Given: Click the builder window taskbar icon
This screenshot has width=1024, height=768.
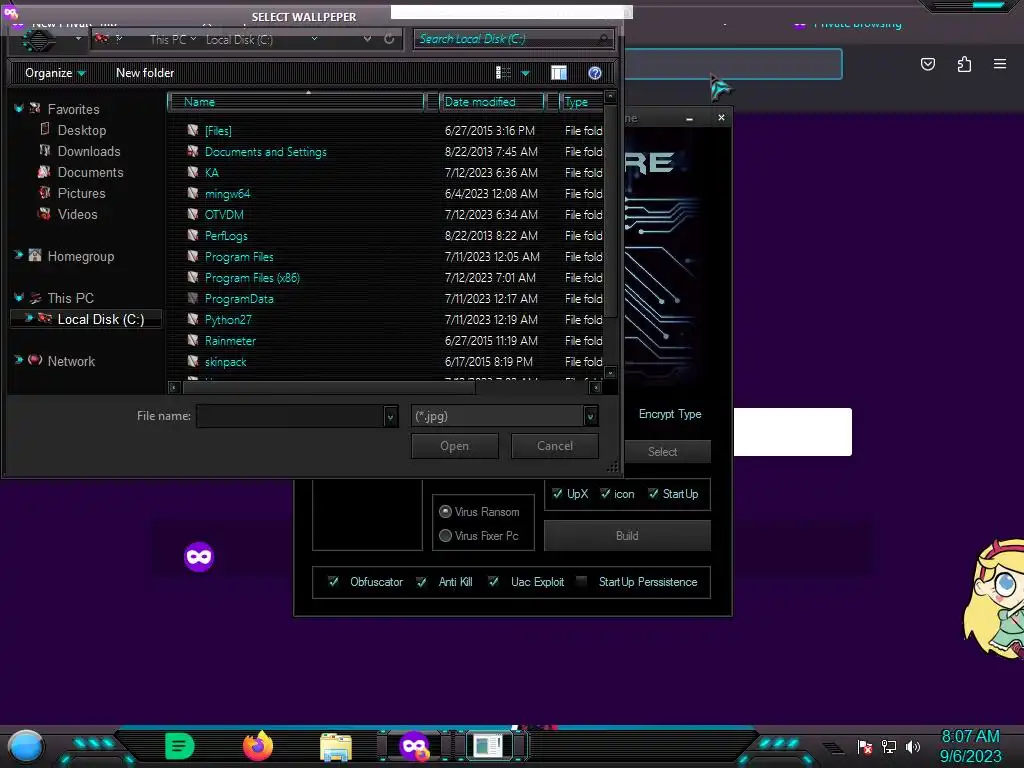Looking at the screenshot, I should pos(487,746).
